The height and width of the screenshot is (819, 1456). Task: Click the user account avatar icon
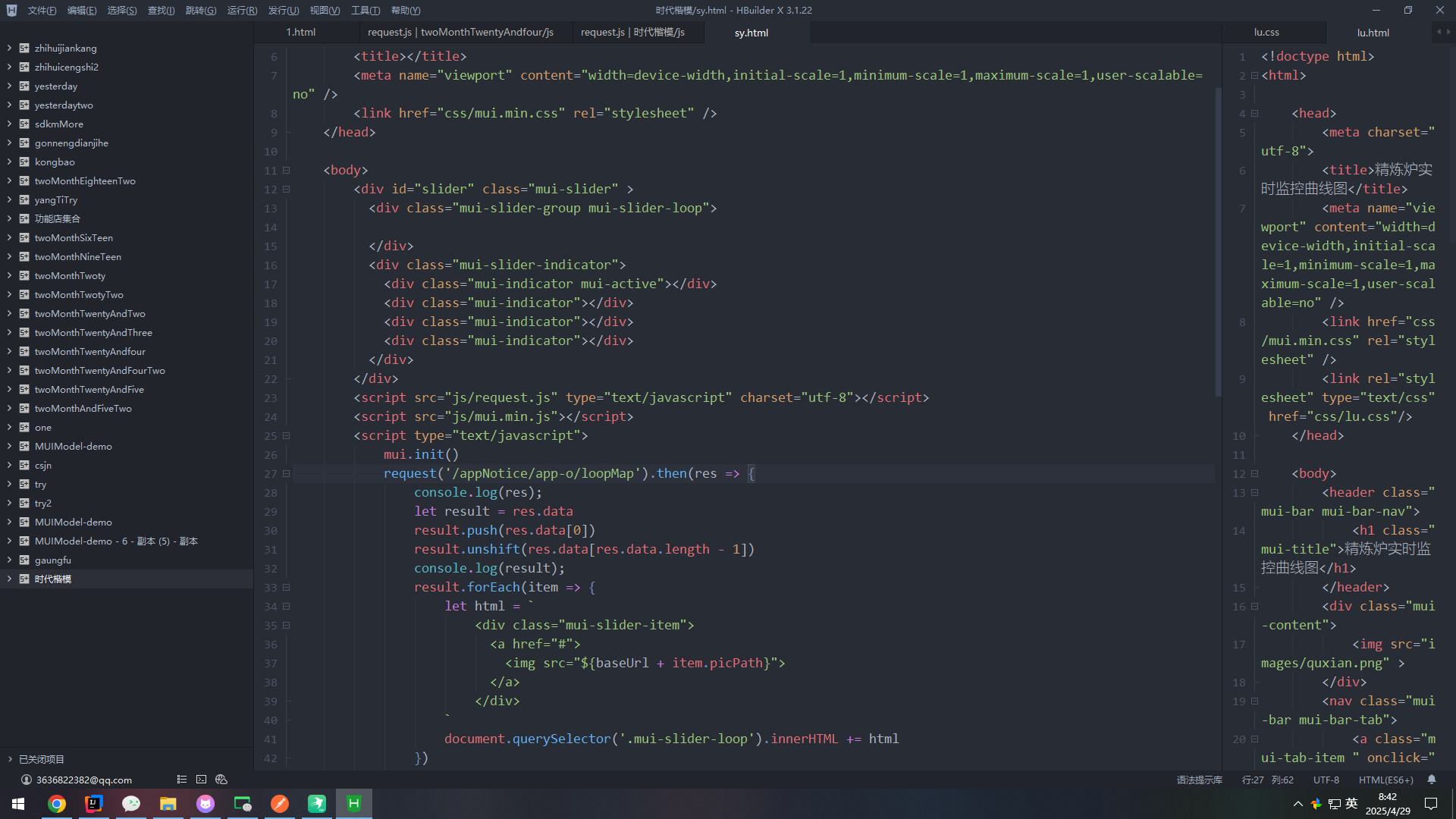coord(27,780)
